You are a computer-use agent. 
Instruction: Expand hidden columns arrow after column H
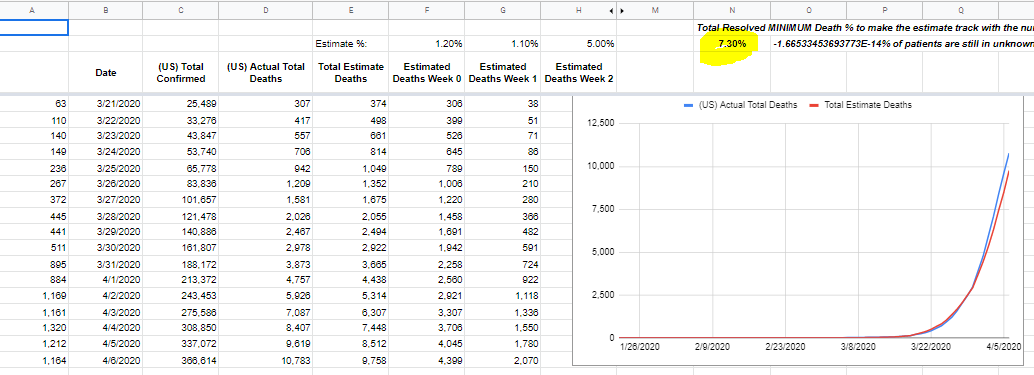[611, 11]
